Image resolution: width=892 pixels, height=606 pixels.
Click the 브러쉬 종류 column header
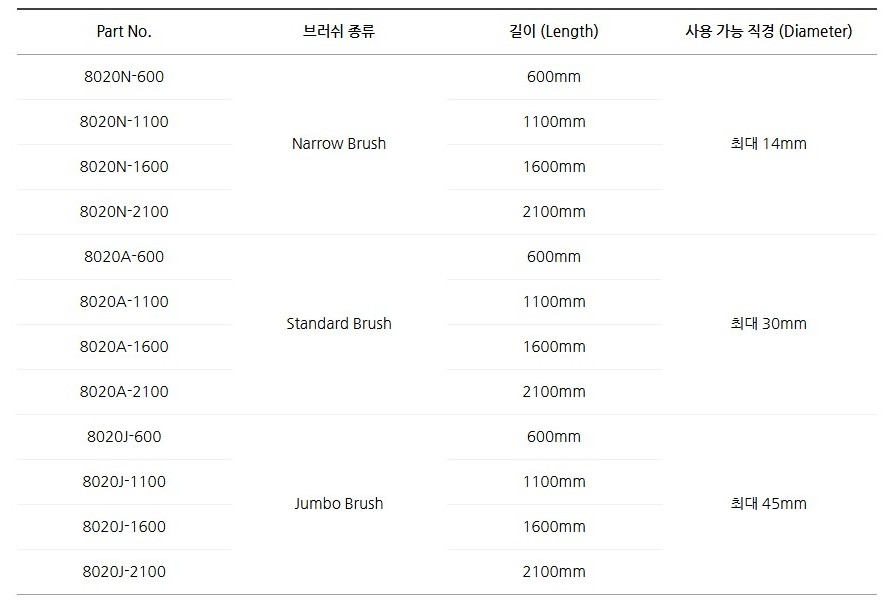(x=339, y=31)
